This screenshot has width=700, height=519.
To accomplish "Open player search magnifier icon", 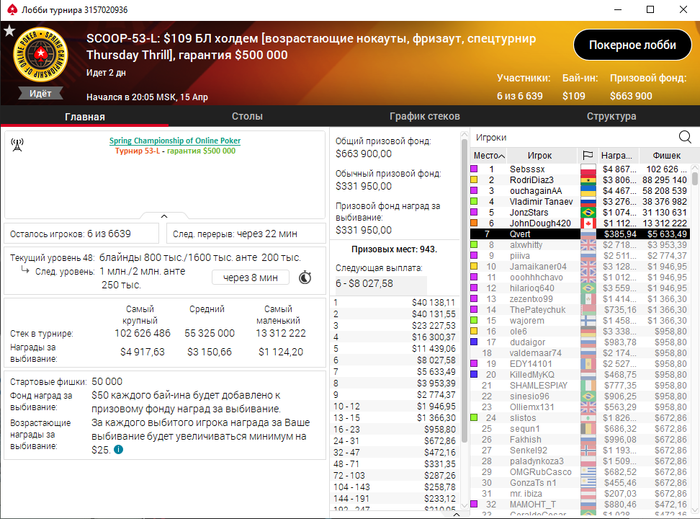I will [685, 137].
